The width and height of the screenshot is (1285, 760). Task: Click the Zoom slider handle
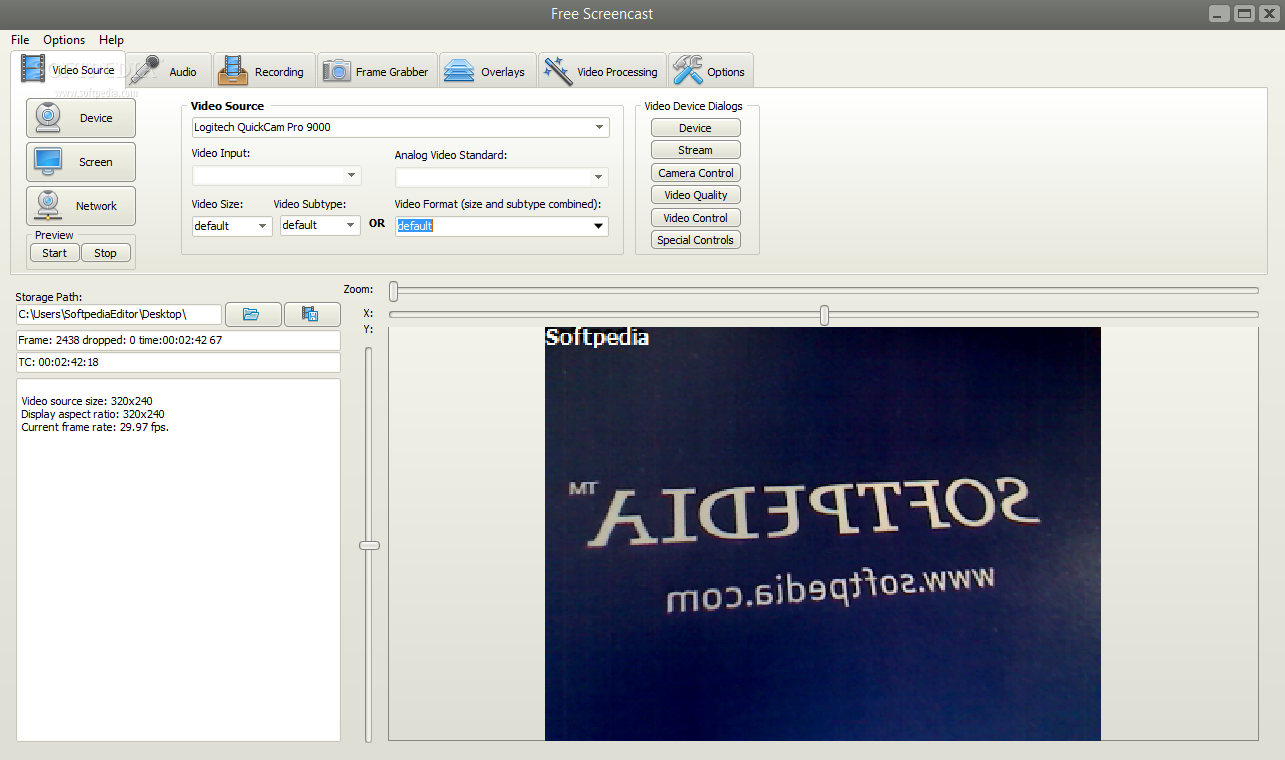coord(394,291)
